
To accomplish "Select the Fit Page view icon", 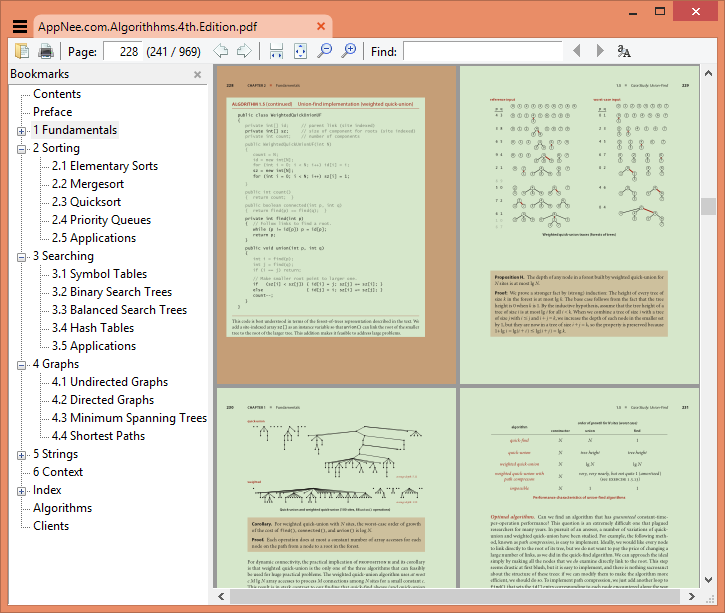I will click(x=301, y=51).
